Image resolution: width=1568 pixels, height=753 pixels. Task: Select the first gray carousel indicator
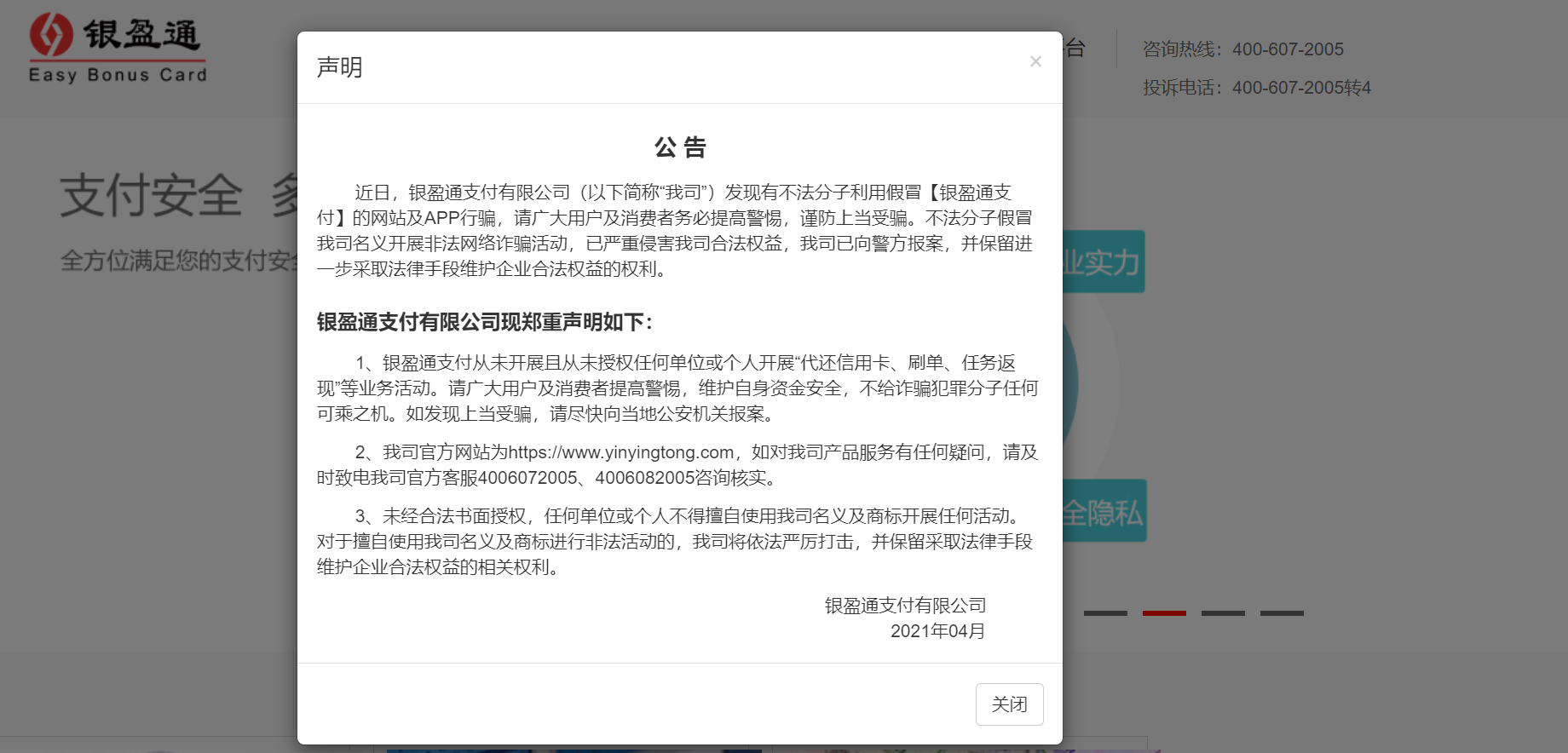coord(1105,613)
